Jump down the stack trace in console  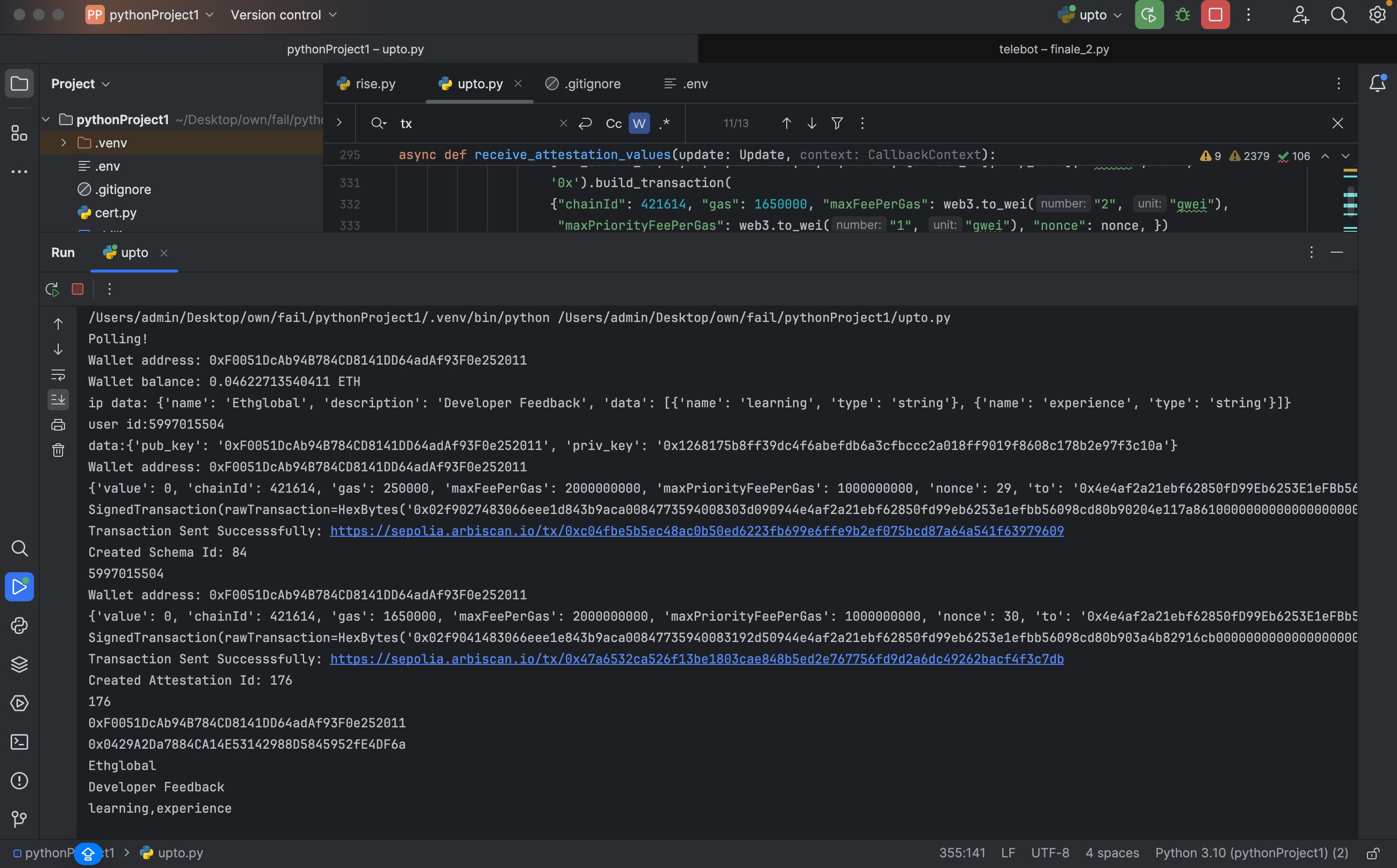tap(58, 349)
